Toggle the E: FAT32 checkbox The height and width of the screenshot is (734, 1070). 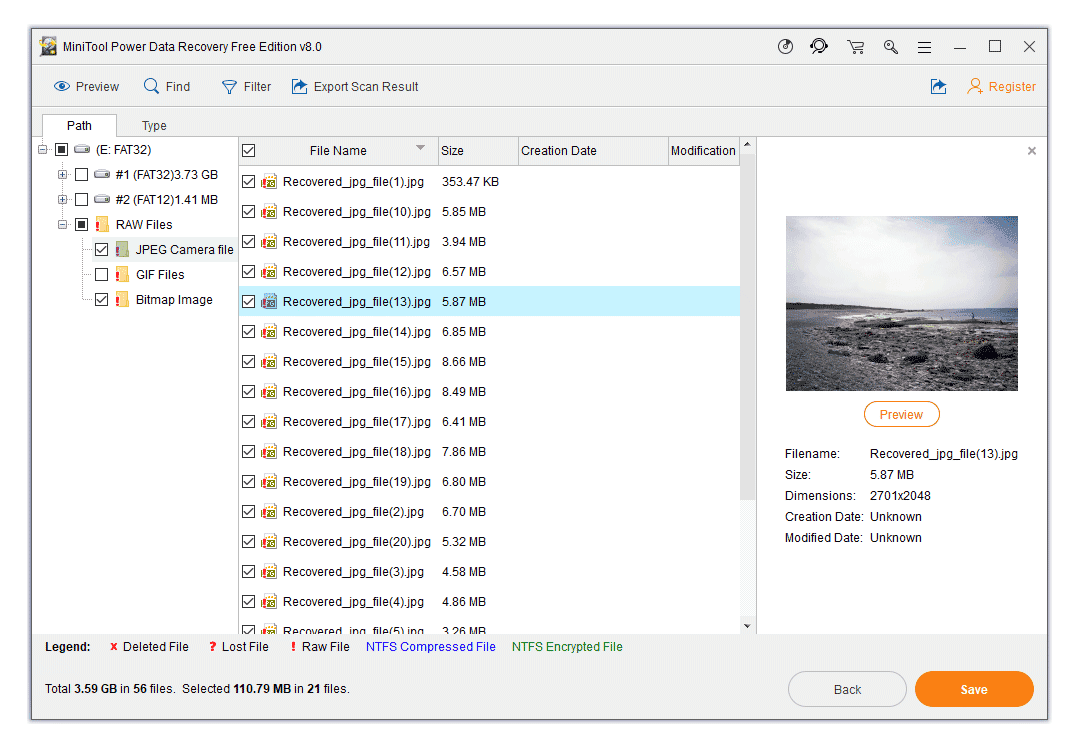click(x=61, y=149)
